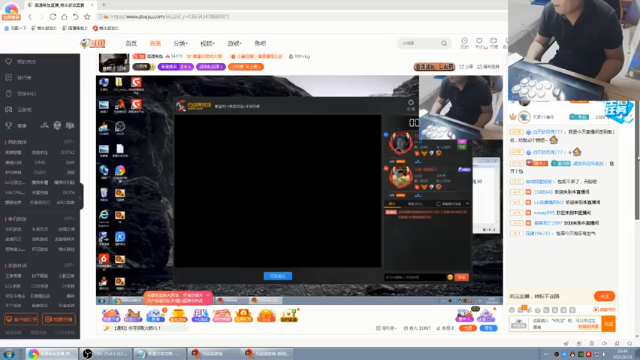Click the red bird app taskbar button
Viewport: 640px width, 360px height.
pos(213,353)
